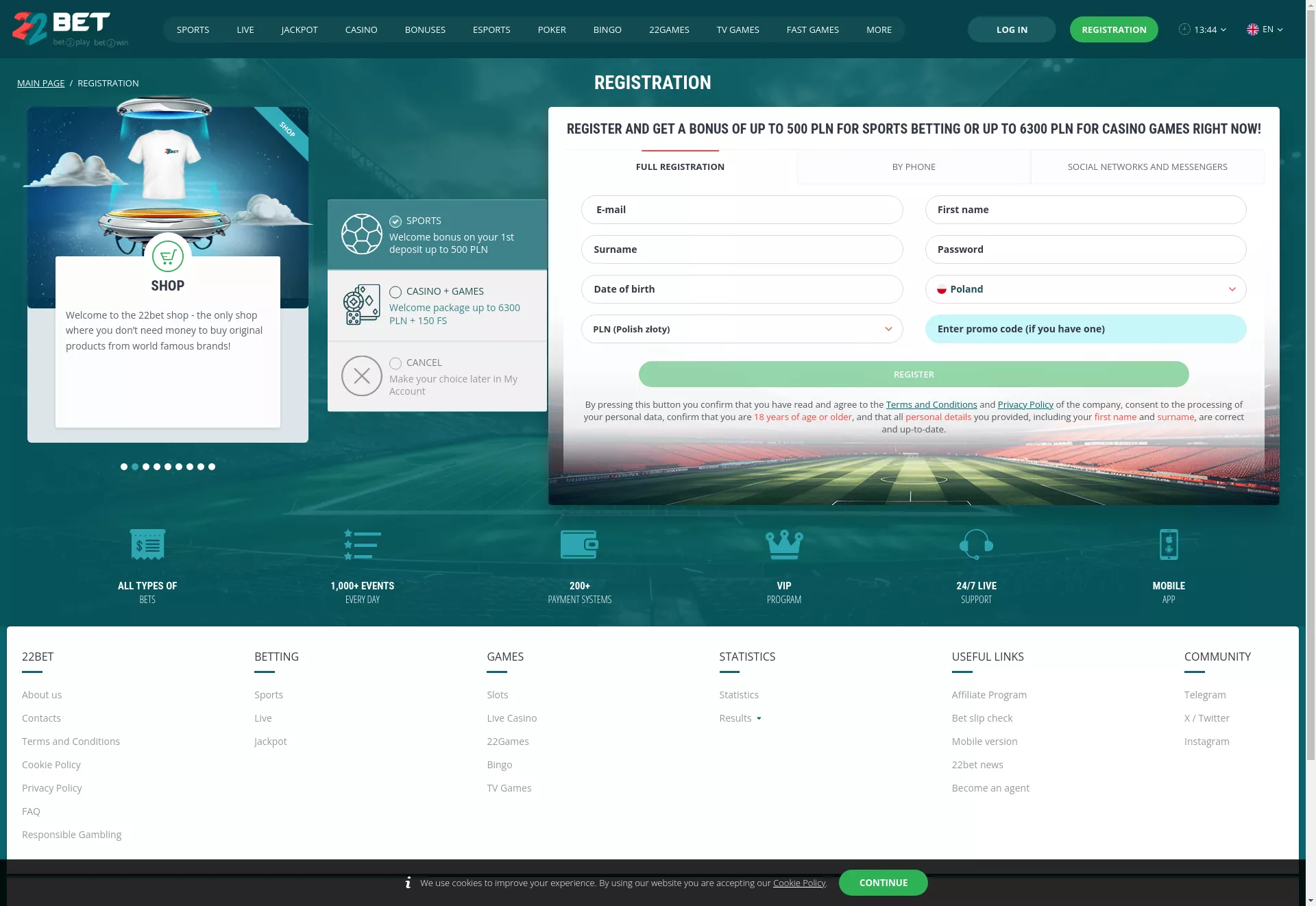Accept cookies with the CONTINUE button

click(884, 883)
